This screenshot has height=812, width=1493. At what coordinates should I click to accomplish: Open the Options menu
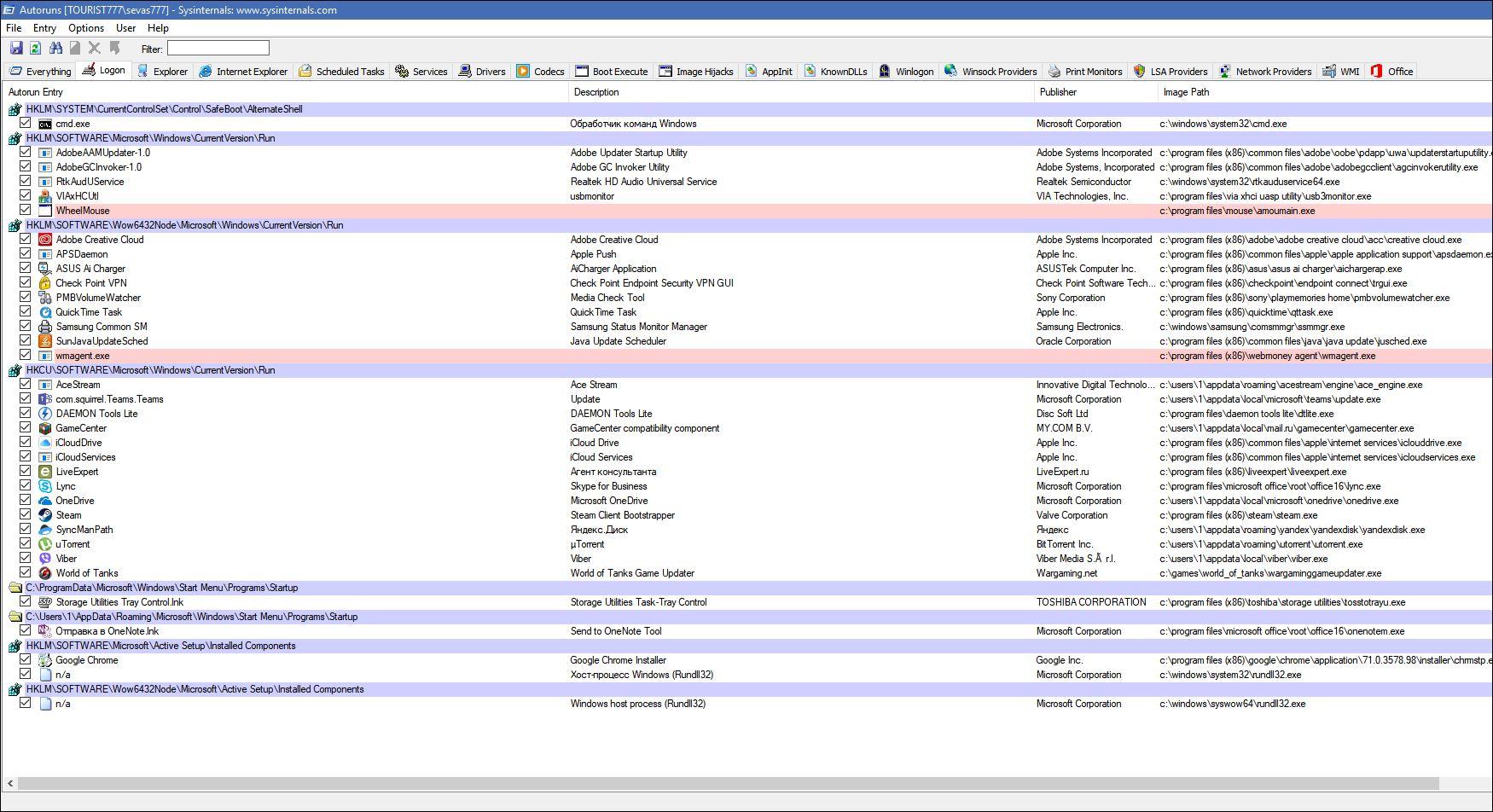(86, 28)
